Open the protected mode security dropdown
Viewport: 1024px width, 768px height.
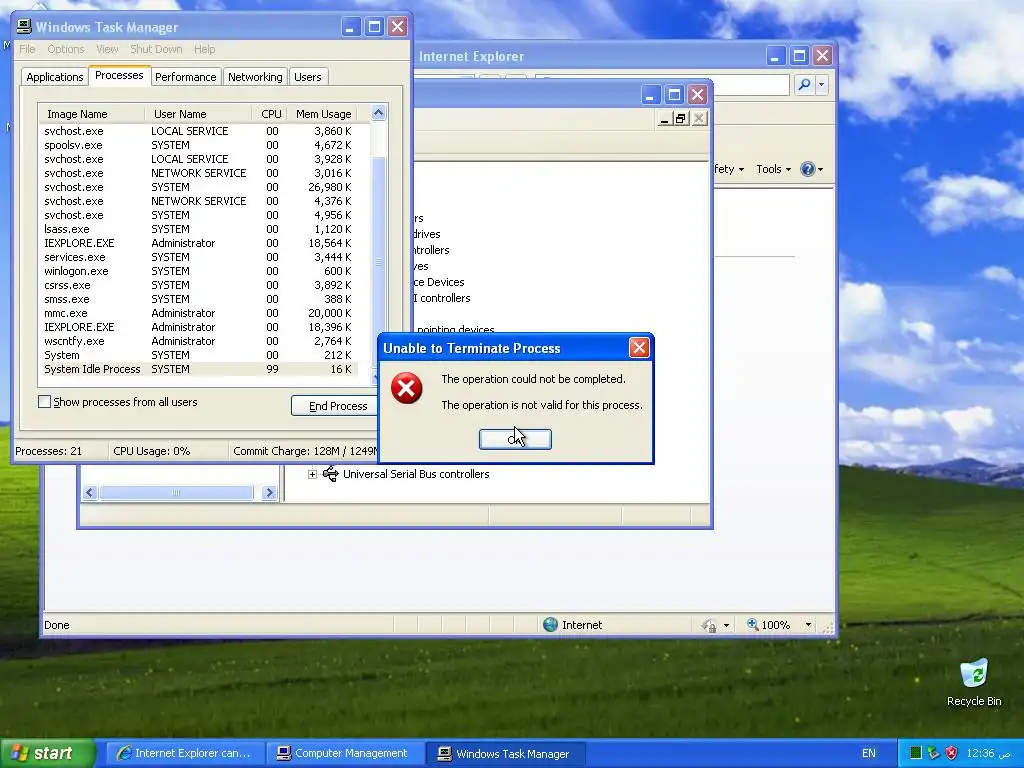[726, 626]
